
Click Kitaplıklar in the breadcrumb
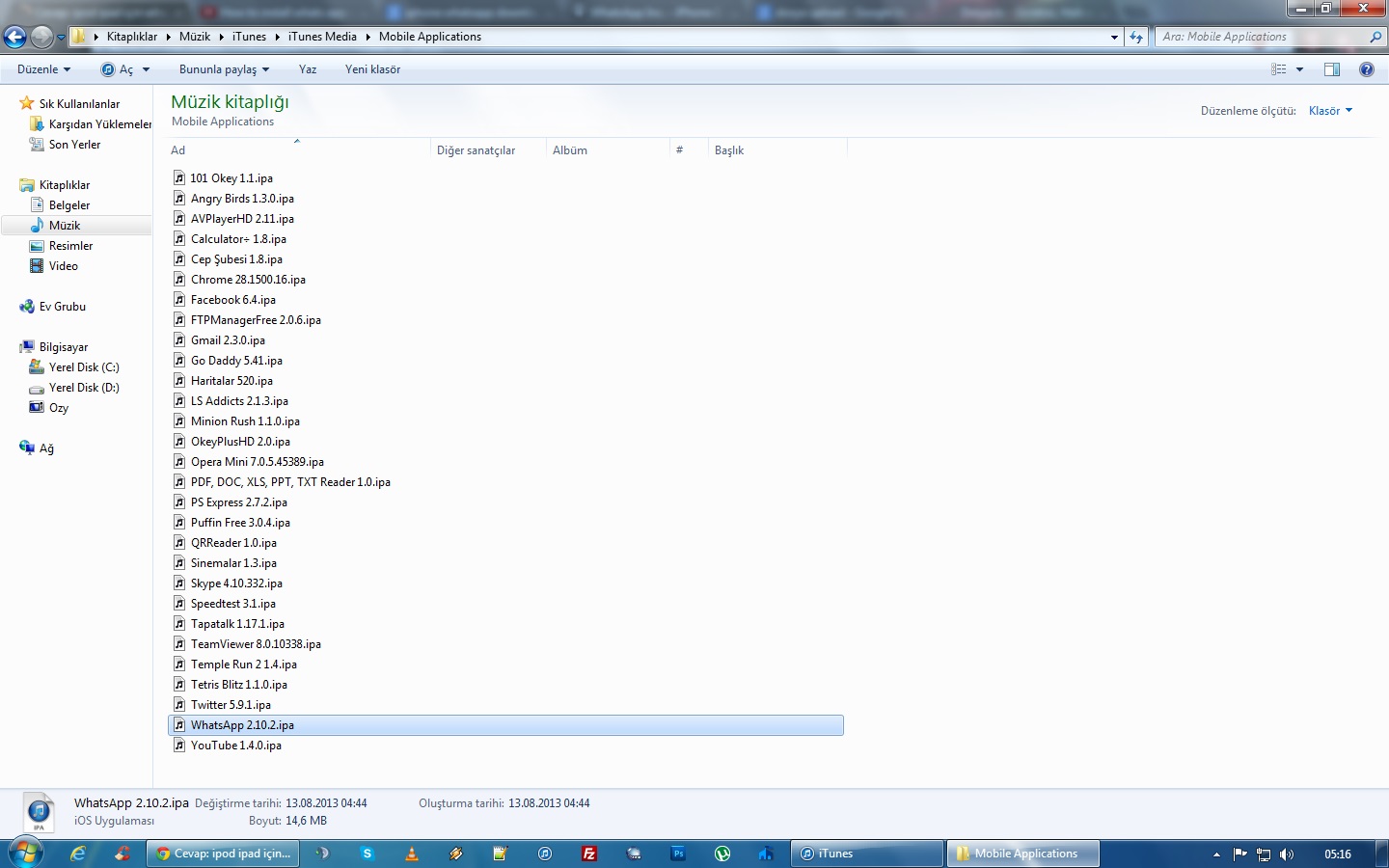tap(132, 37)
